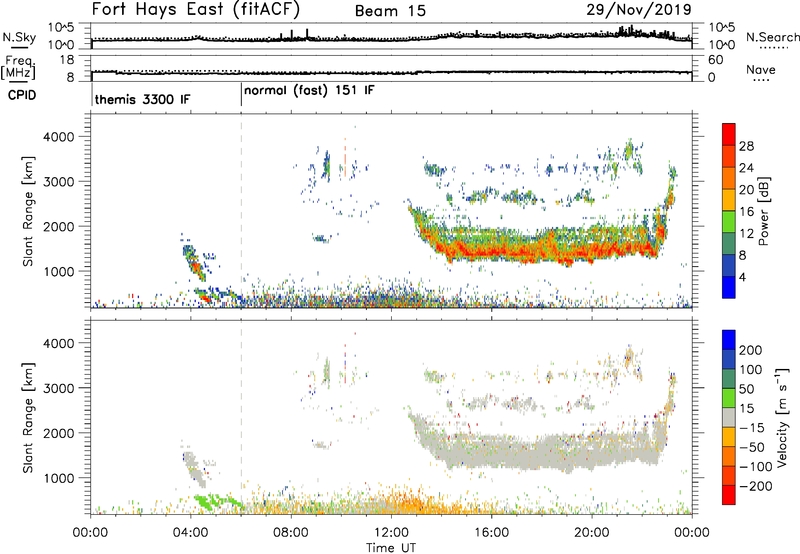Viewport: 800px width, 554px height.
Task: Click the '18' frequency axis tick label
Action: pyautogui.click(x=67, y=60)
